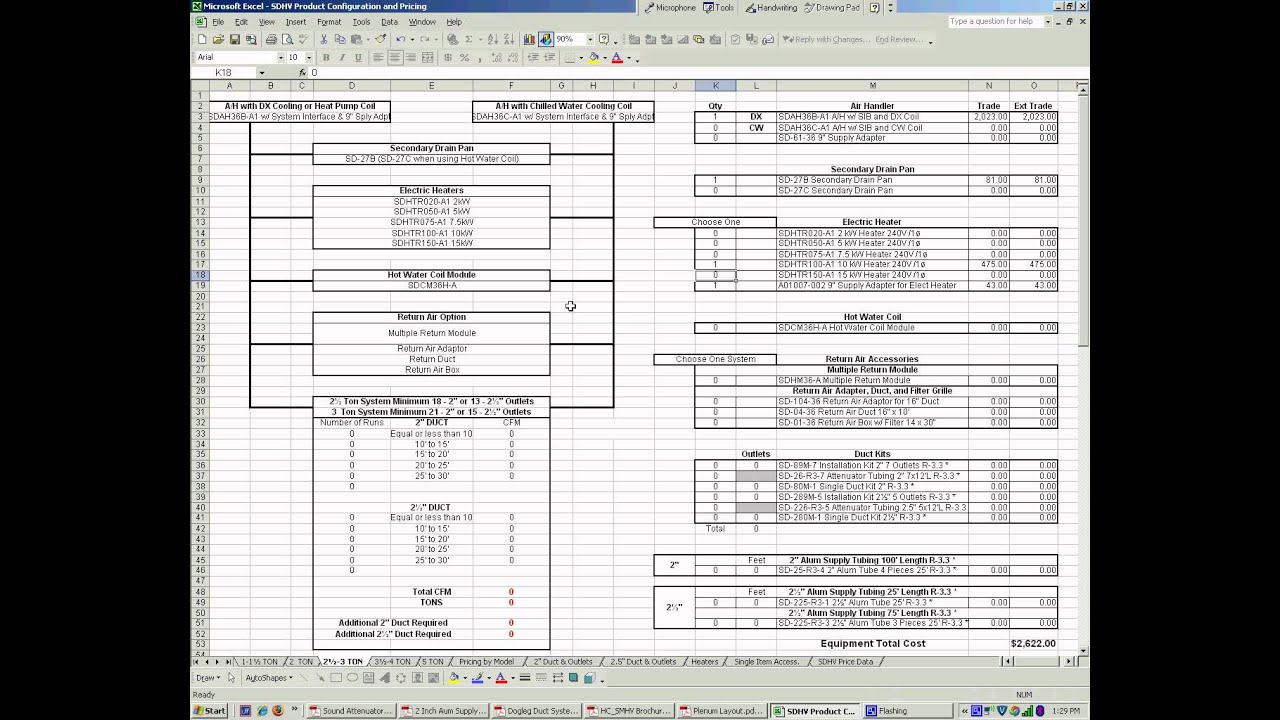The image size is (1280, 720).
Task: Apply Drawing toolbar Line Color
Action: point(478,678)
